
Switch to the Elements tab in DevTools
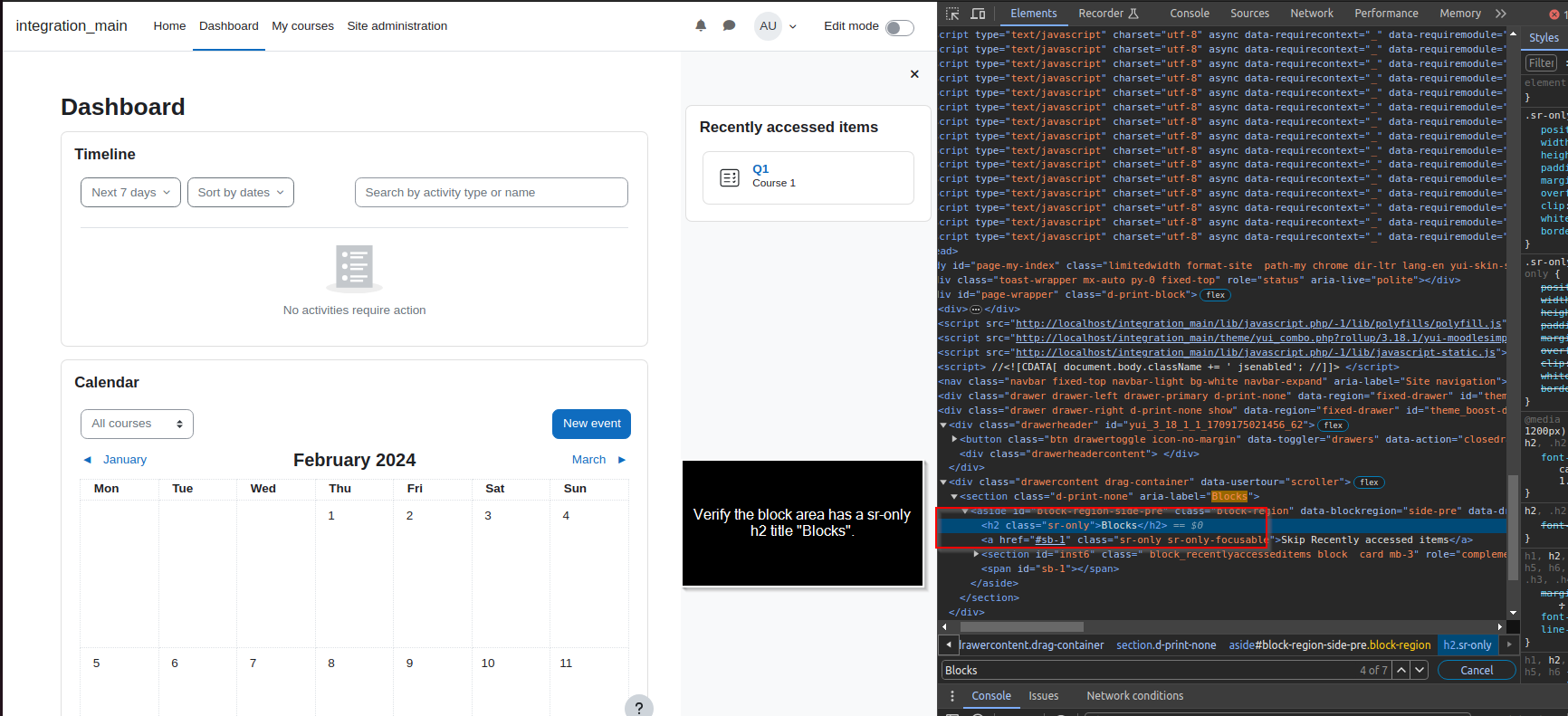click(1033, 14)
